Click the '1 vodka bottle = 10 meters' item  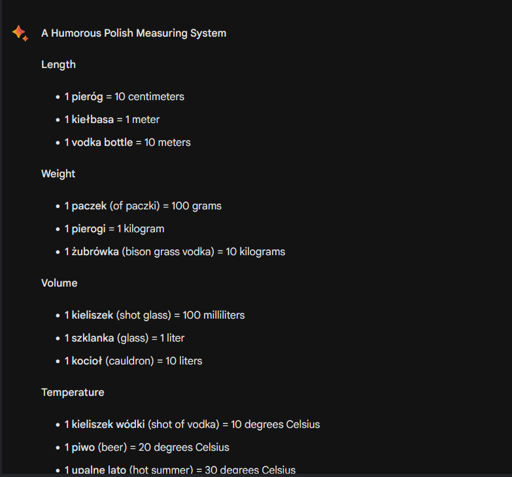point(127,142)
